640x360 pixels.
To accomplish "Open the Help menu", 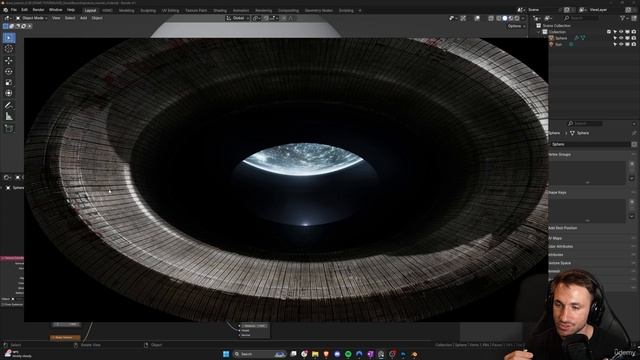I will pyautogui.click(x=71, y=10).
